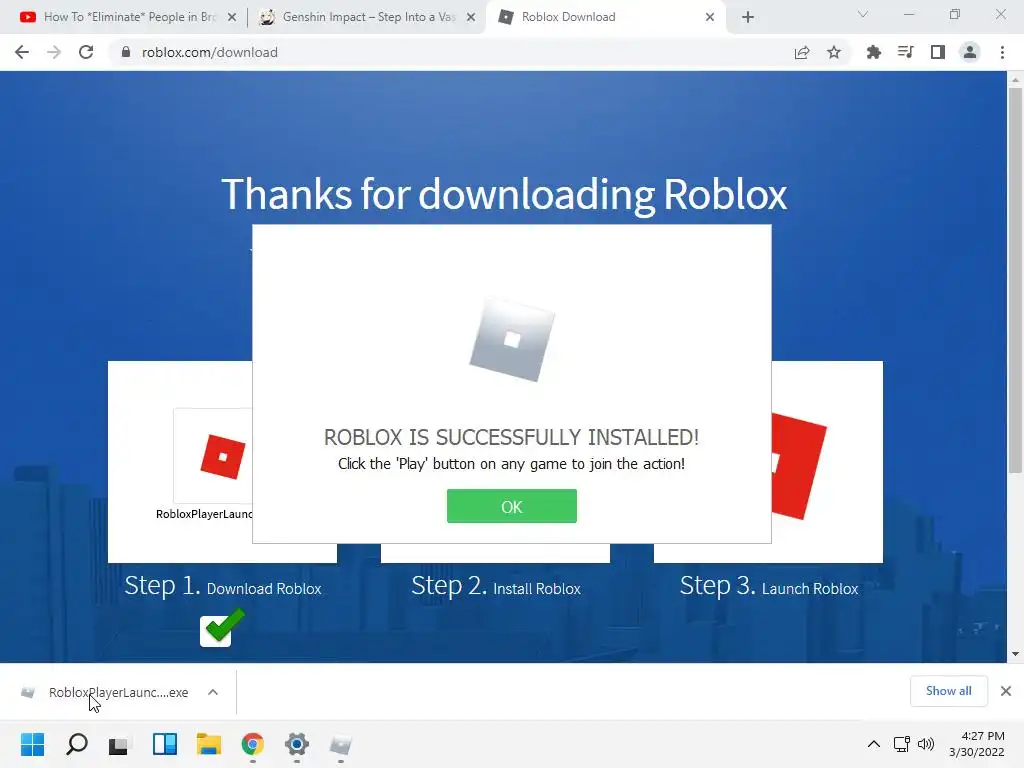Click the "Thanks for downloading Roblox" heading
The height and width of the screenshot is (768, 1024).
click(504, 194)
